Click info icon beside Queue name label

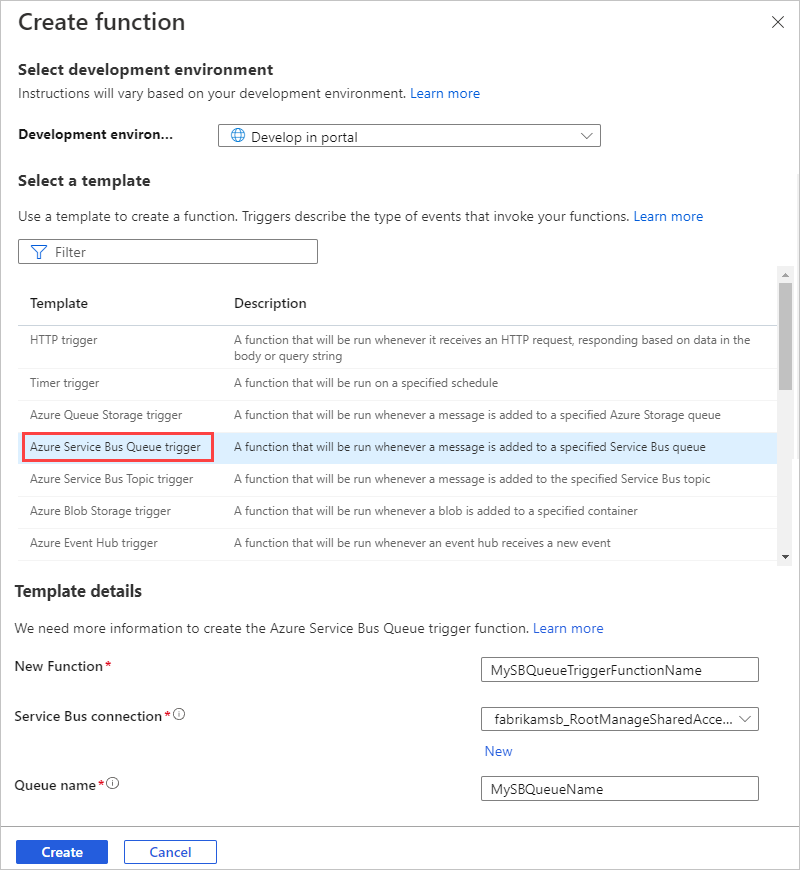113,785
